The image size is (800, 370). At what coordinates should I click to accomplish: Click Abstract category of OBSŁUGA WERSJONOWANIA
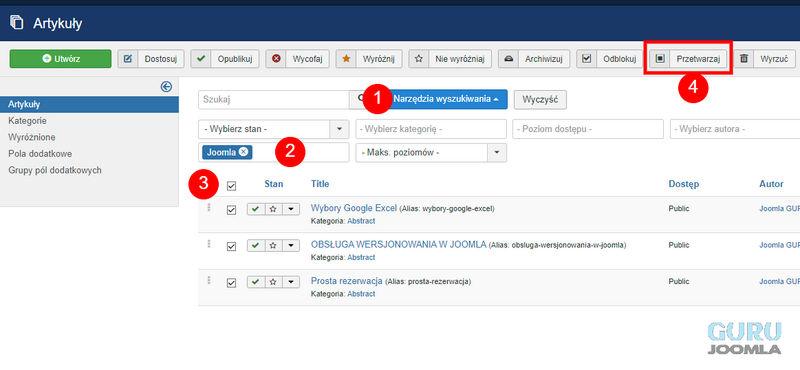click(x=361, y=257)
